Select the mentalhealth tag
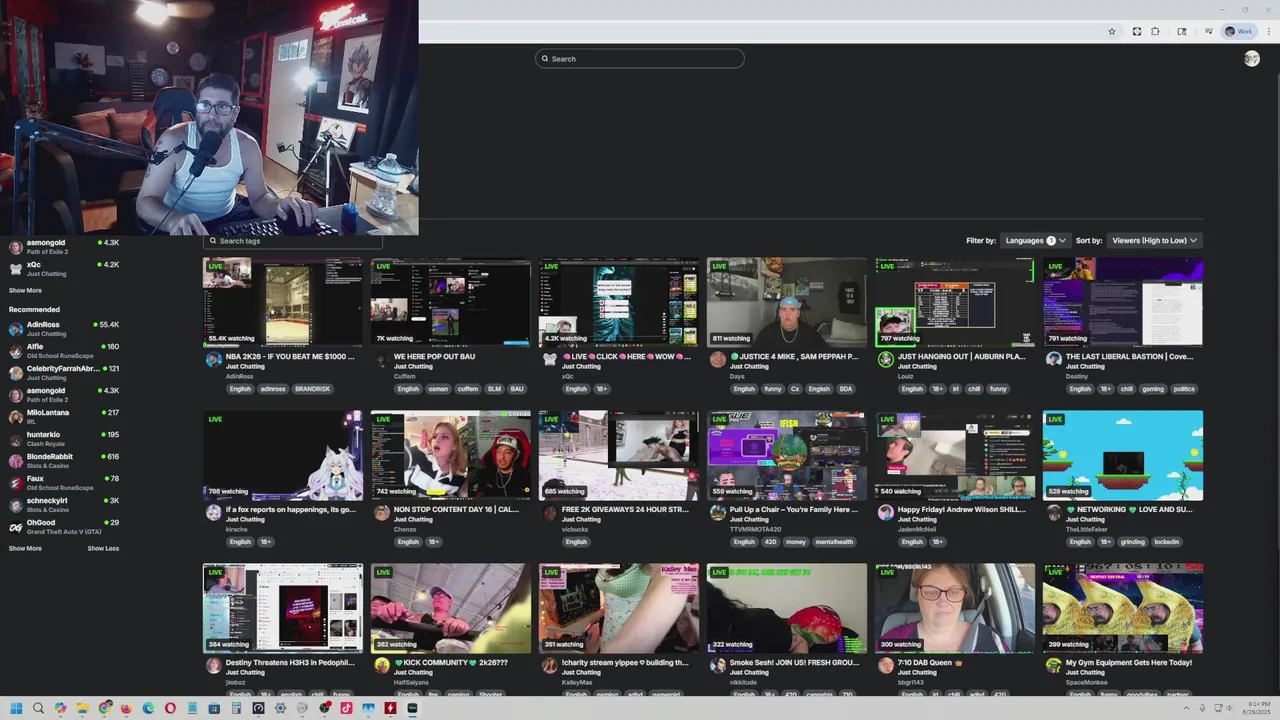The height and width of the screenshot is (720, 1280). [x=834, y=542]
